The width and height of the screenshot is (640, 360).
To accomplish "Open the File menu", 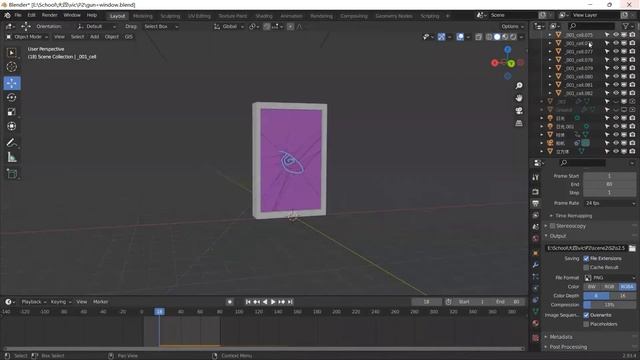I will point(18,15).
